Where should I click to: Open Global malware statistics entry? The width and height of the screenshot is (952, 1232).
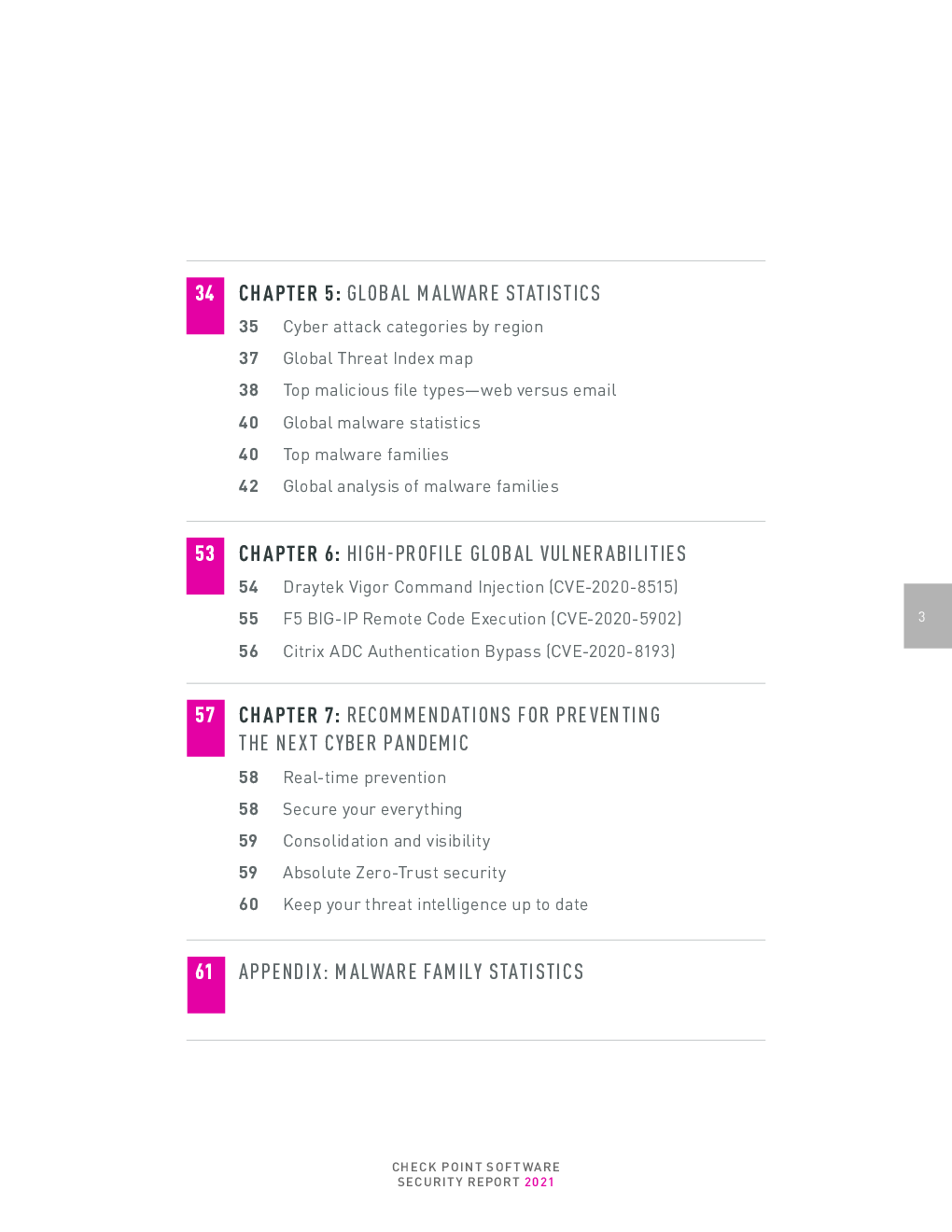click(x=382, y=423)
